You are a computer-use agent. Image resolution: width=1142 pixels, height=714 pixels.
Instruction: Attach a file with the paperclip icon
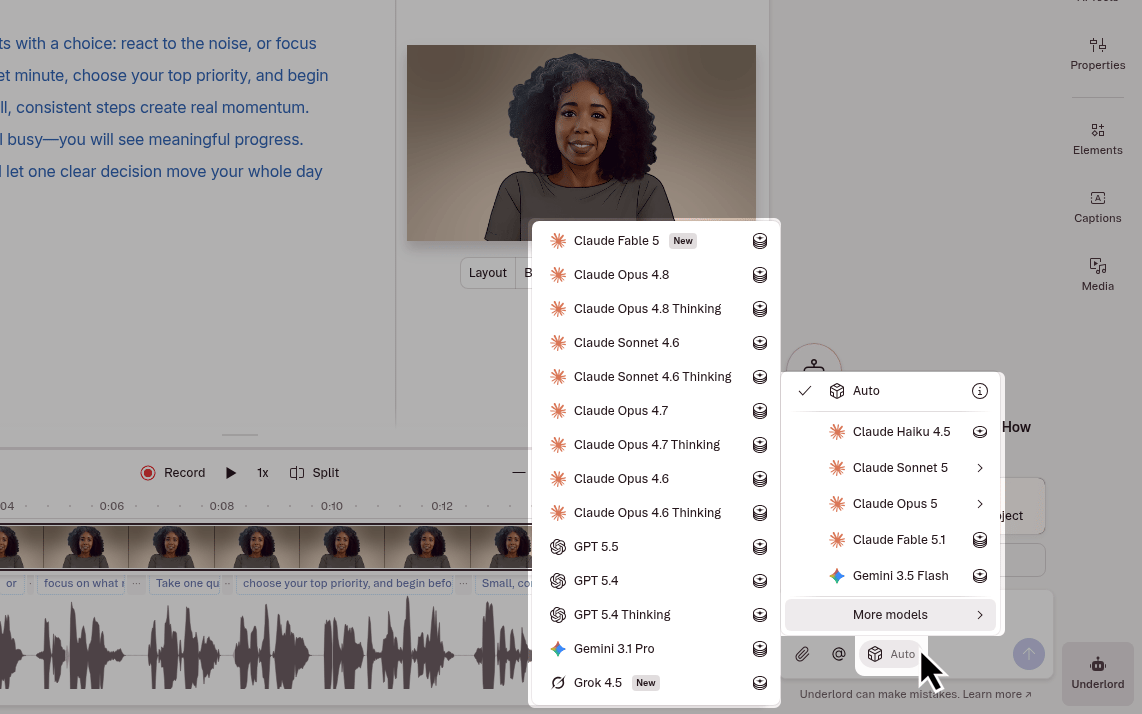[x=802, y=654]
